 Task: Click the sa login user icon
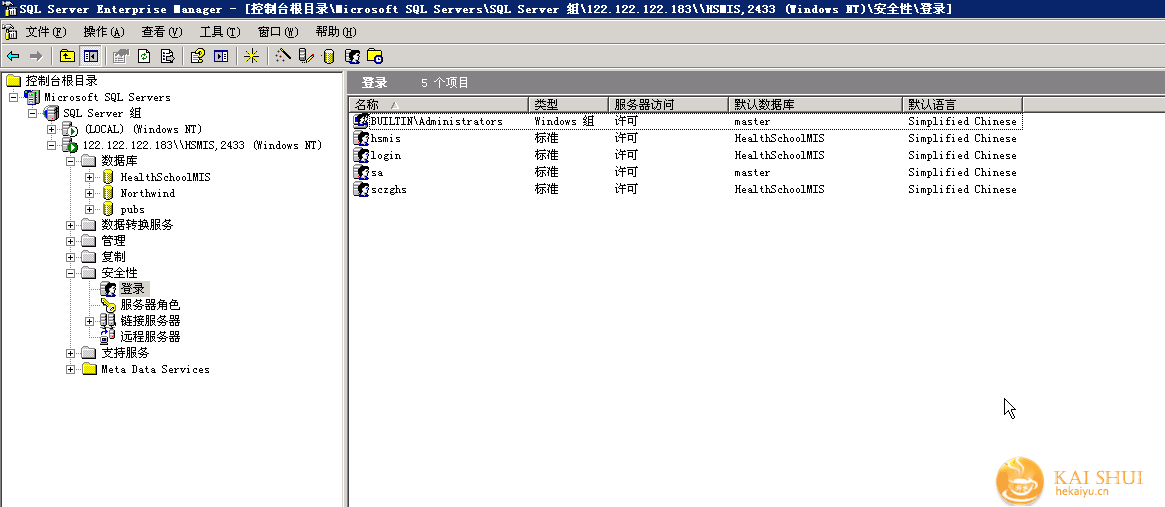(361, 172)
